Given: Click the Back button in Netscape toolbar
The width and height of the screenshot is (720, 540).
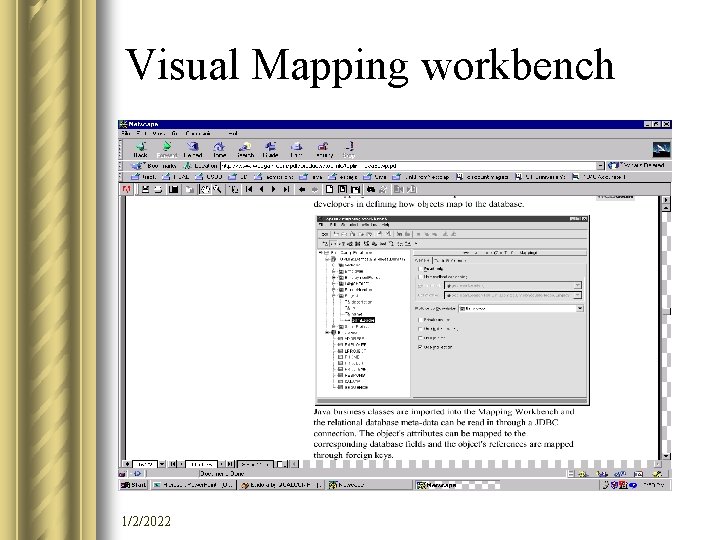Looking at the screenshot, I should 140,150.
